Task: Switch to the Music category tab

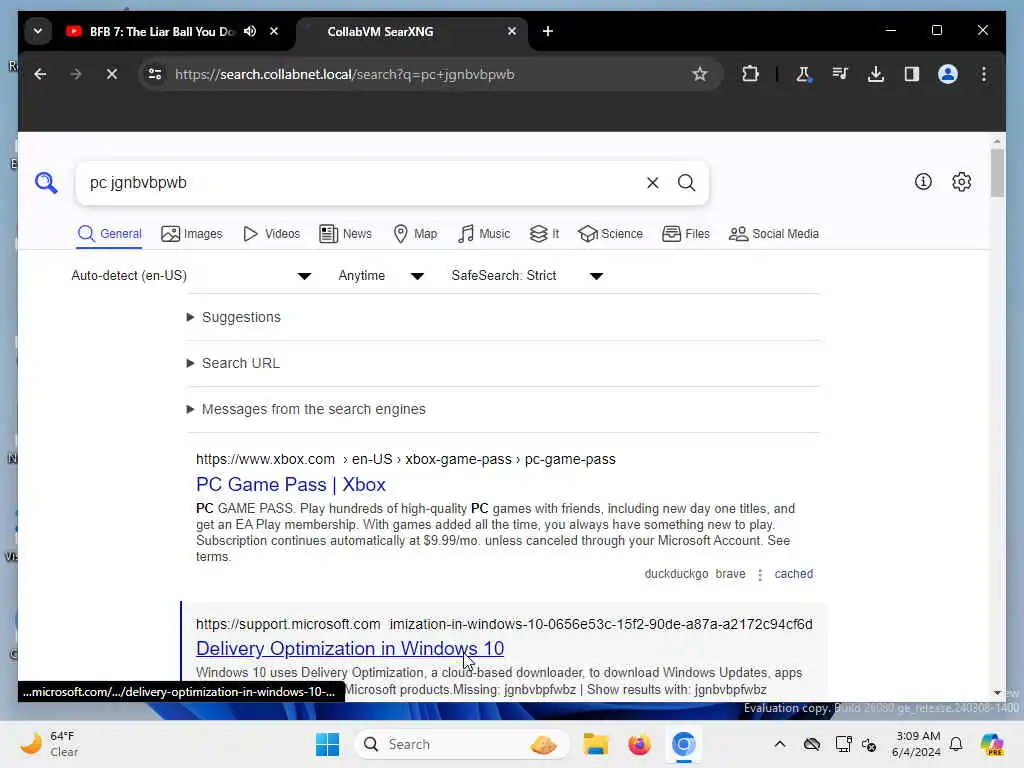Action: click(484, 234)
